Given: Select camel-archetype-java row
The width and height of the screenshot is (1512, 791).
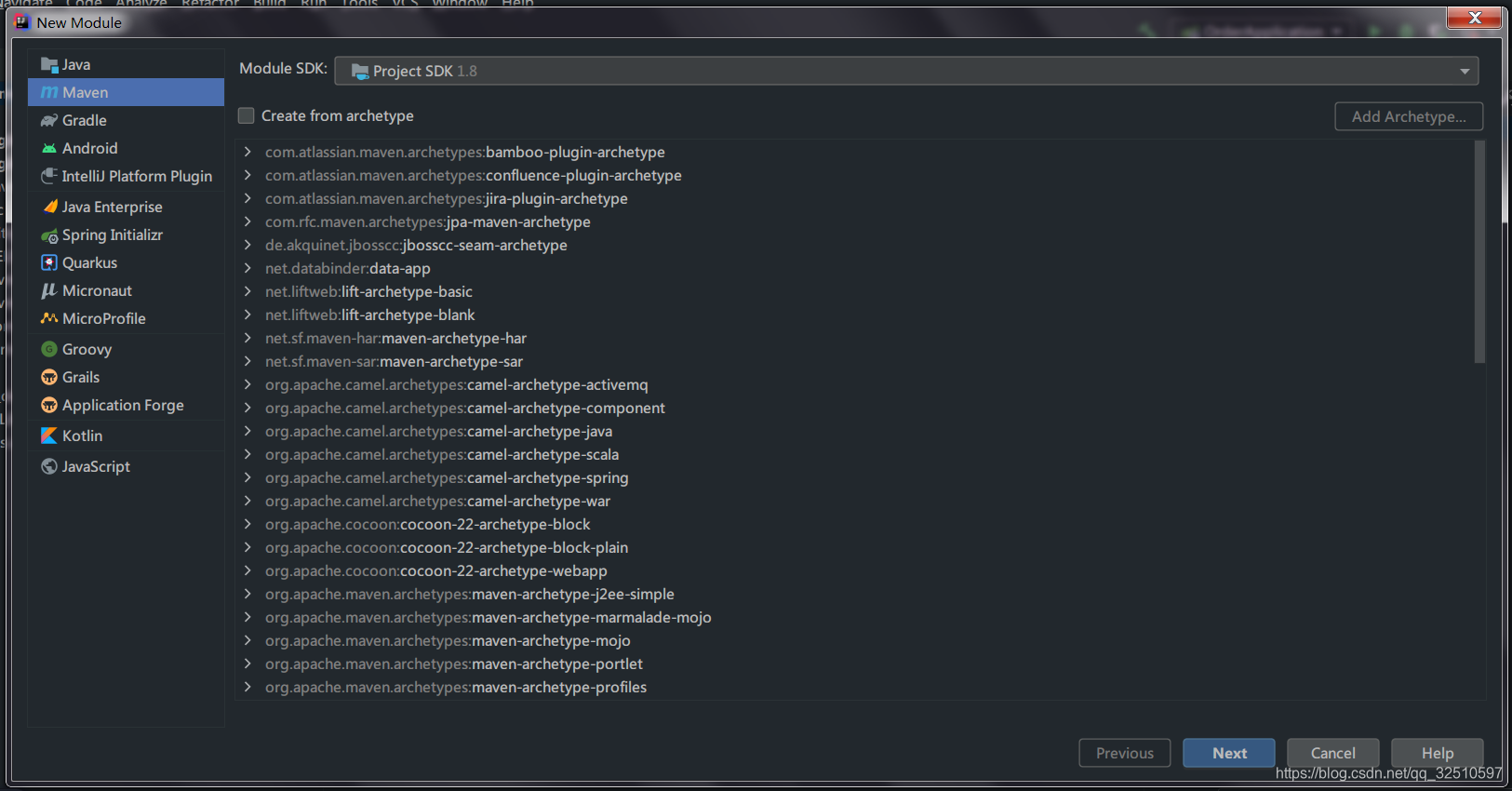Looking at the screenshot, I should click(x=854, y=431).
